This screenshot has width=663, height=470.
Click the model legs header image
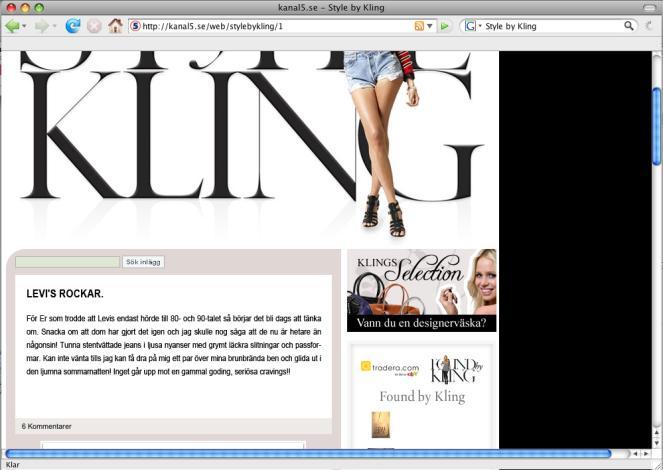(x=381, y=144)
